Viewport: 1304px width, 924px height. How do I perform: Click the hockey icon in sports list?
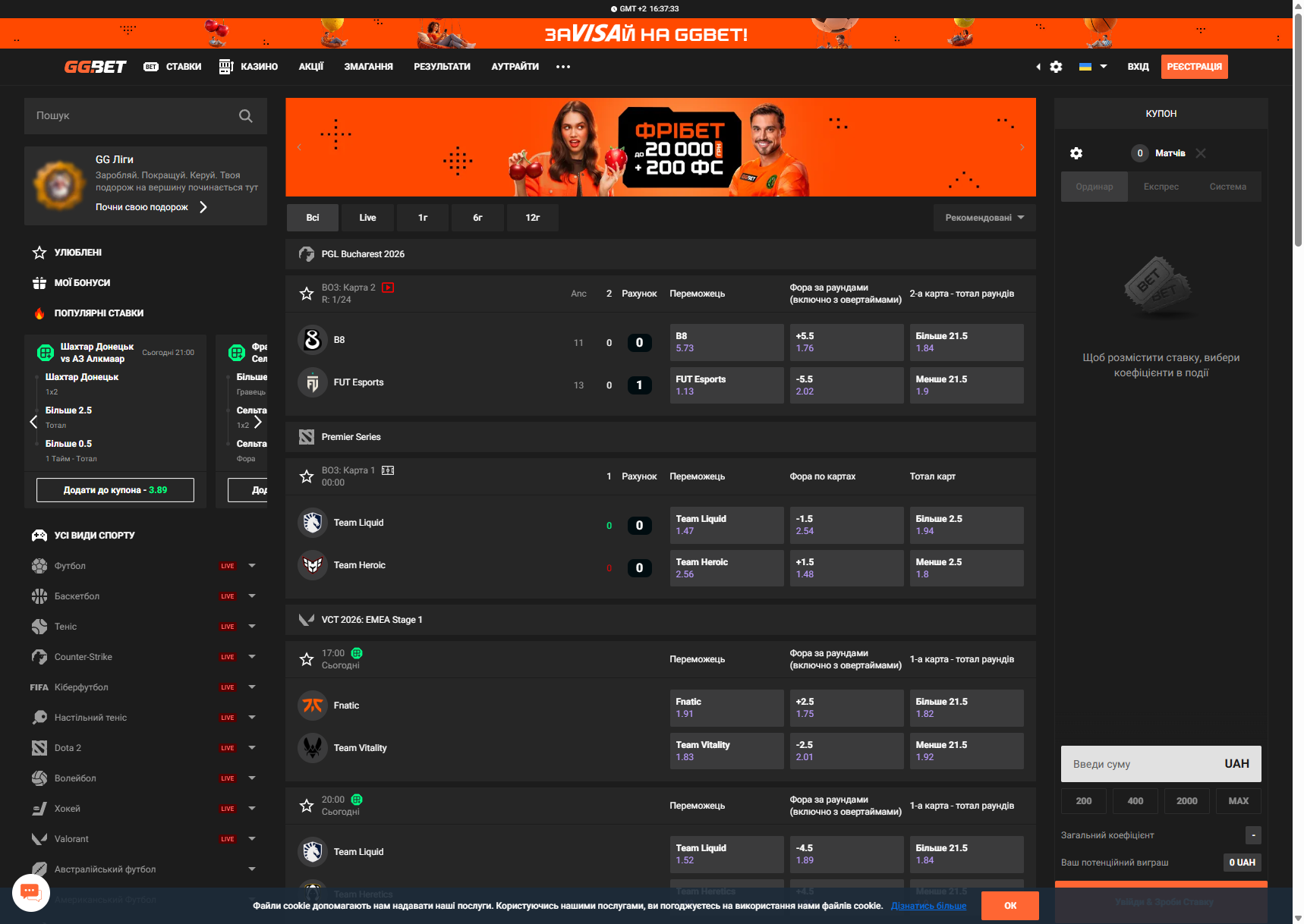[x=39, y=809]
